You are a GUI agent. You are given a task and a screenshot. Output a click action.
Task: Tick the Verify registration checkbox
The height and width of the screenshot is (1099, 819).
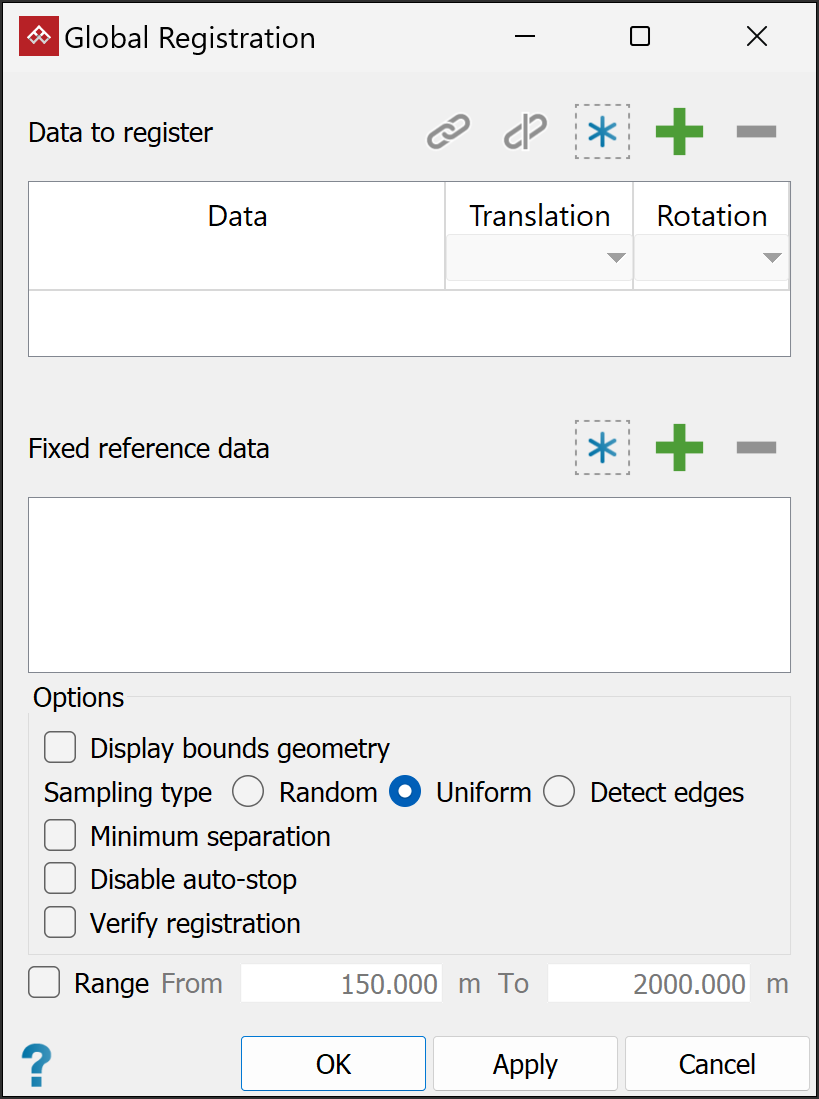(60, 923)
